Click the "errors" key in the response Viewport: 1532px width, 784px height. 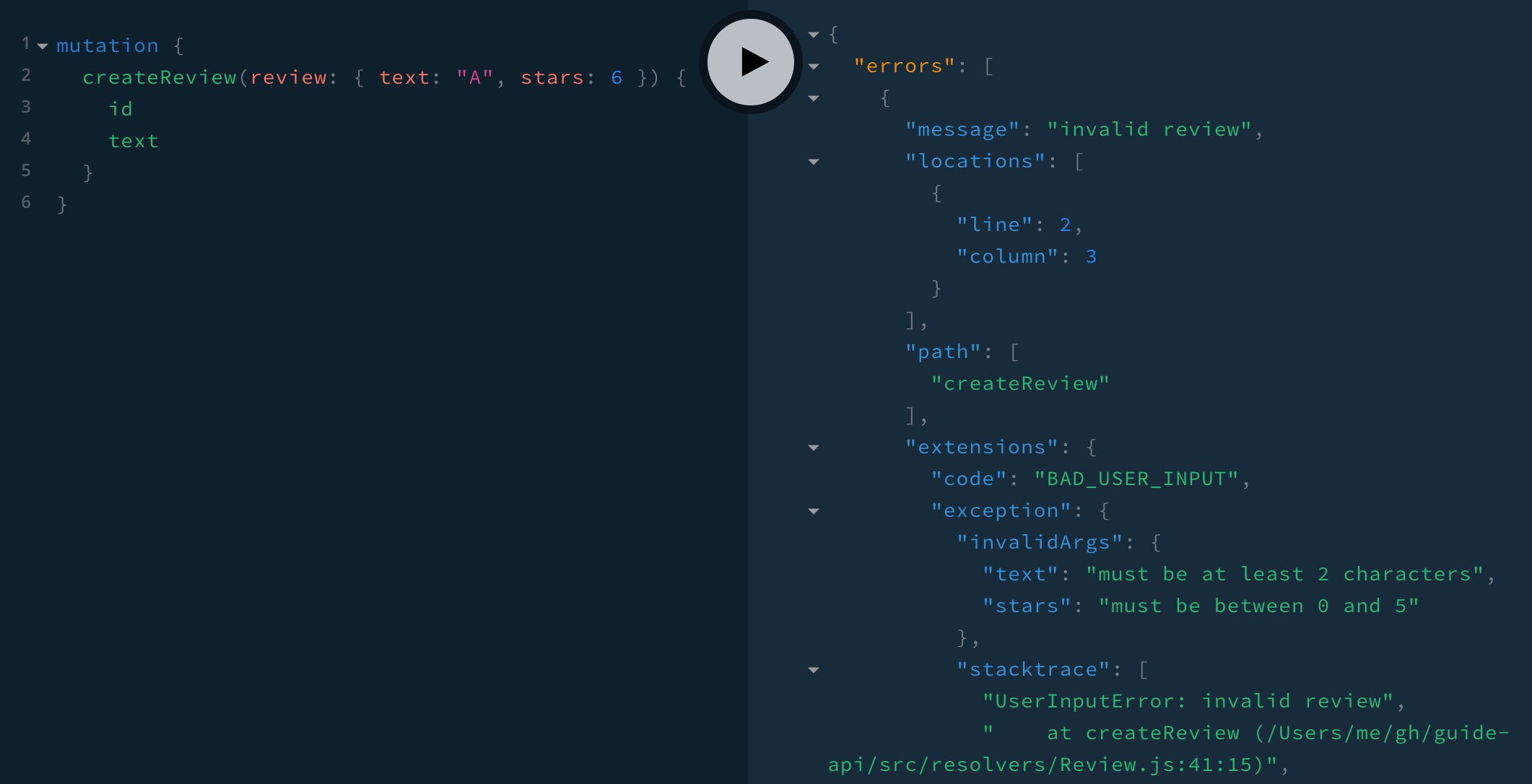[904, 66]
